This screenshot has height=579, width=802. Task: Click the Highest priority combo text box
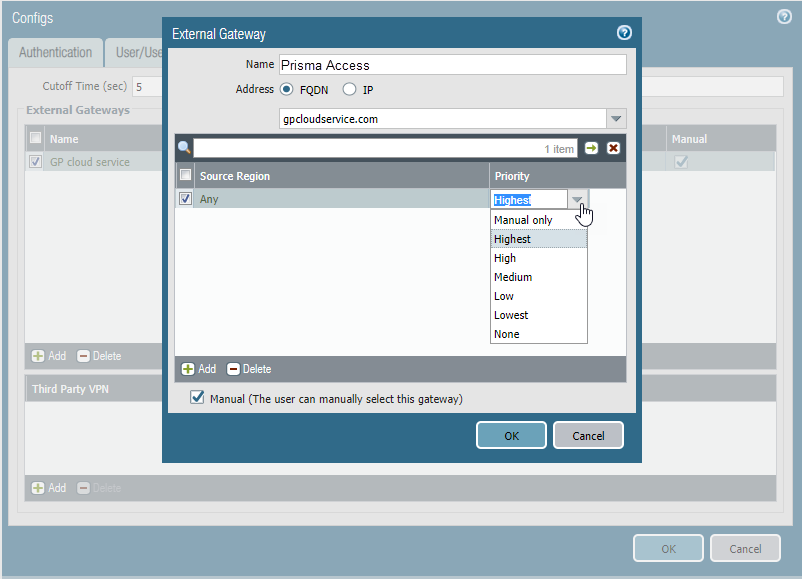point(529,199)
